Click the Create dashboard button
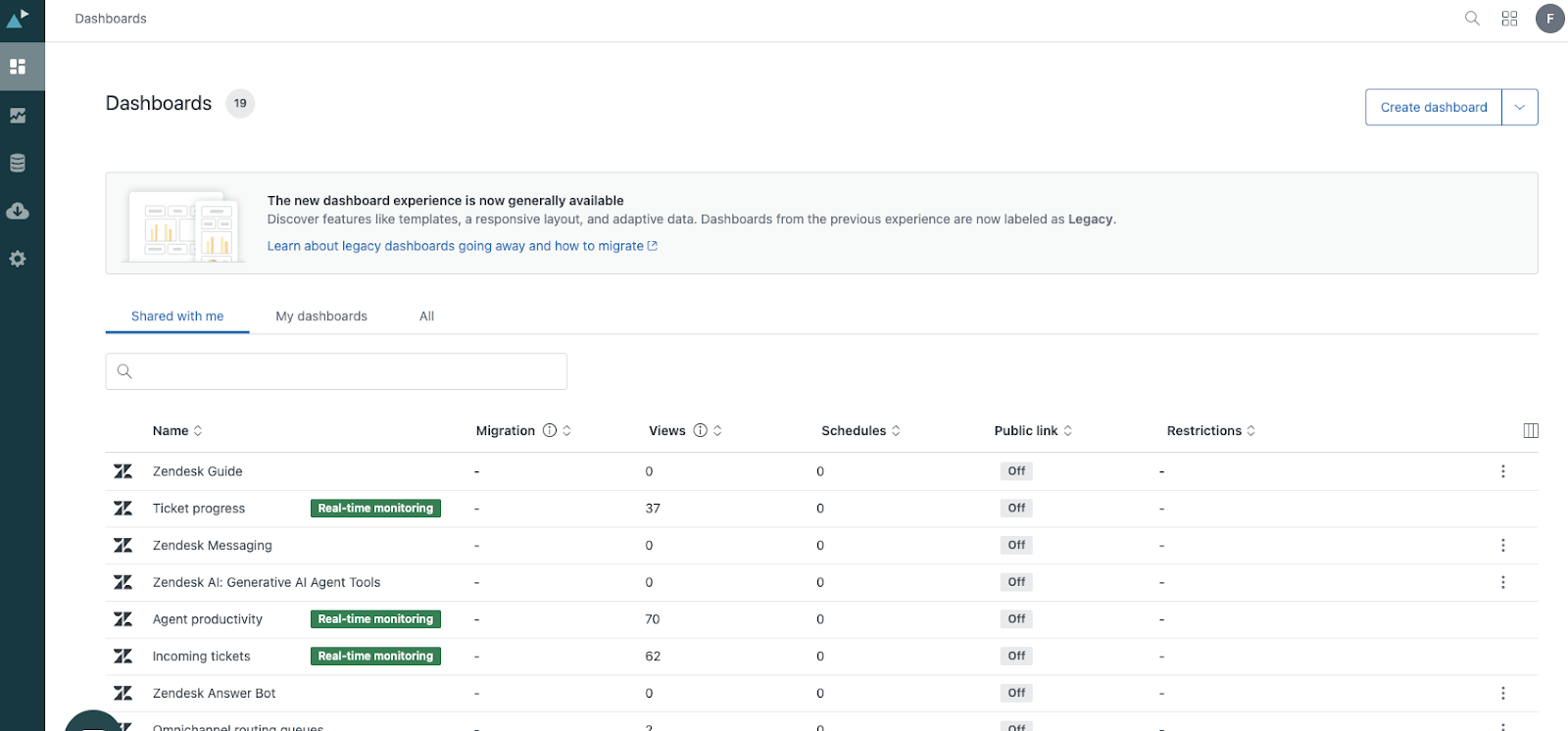This screenshot has height=731, width=1568. point(1434,107)
